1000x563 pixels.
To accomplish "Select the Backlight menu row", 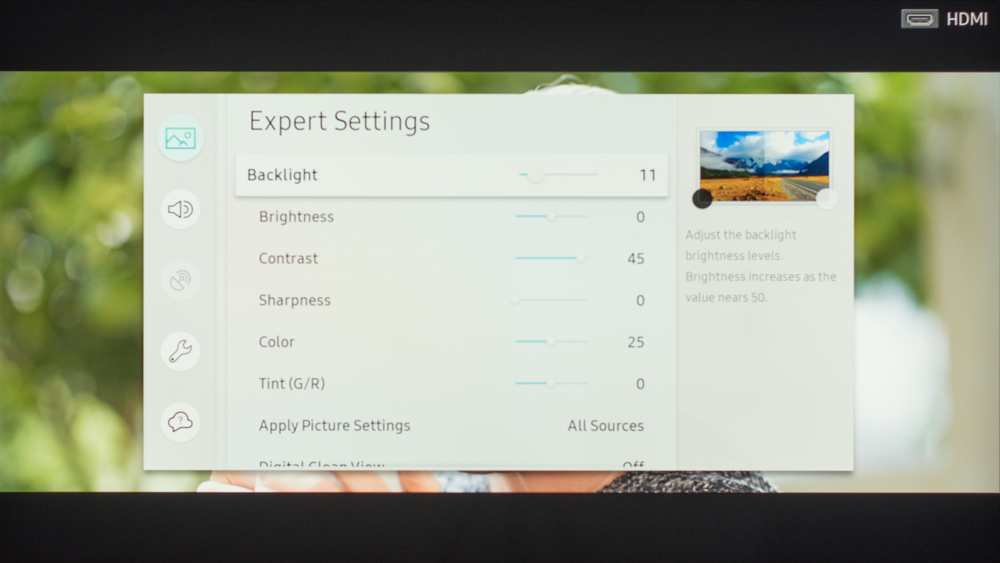I will tap(452, 175).
